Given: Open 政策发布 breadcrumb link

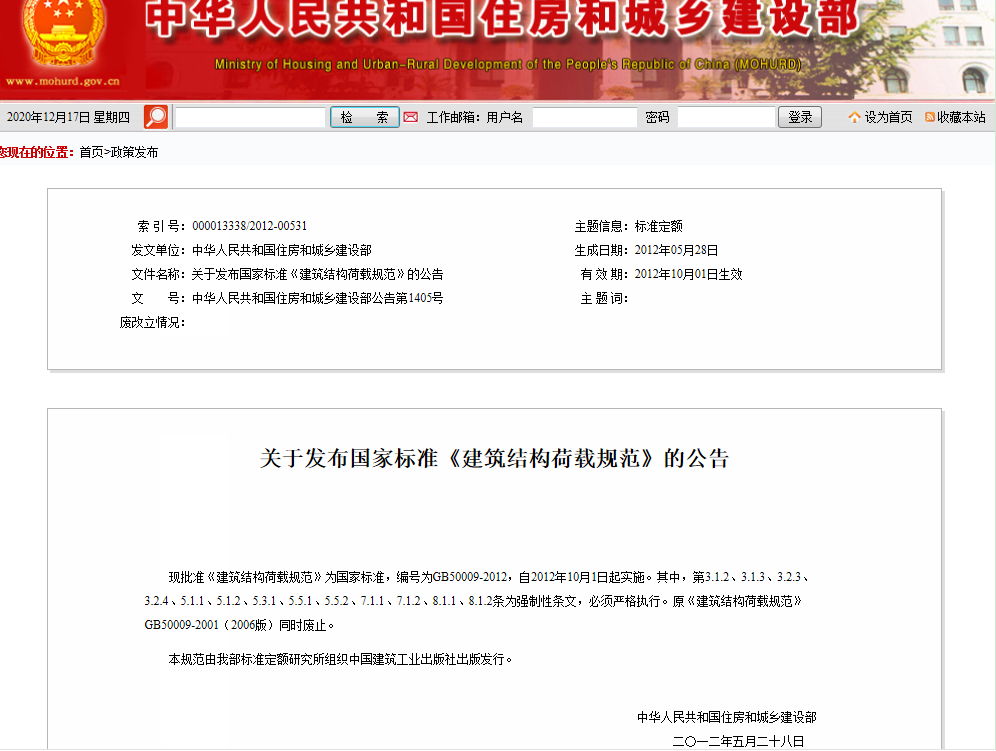Looking at the screenshot, I should coord(134,152).
